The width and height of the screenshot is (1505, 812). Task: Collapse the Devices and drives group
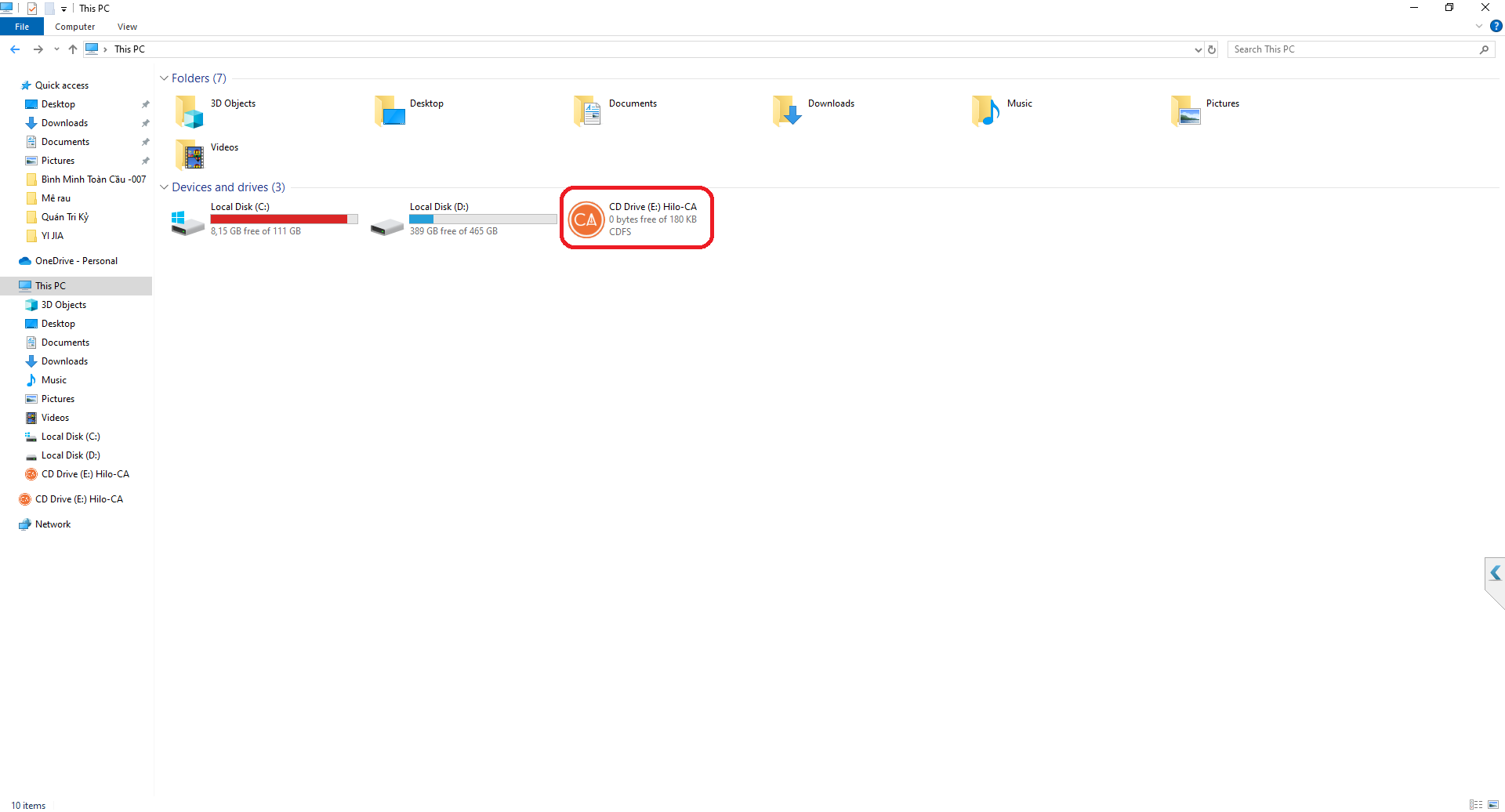click(x=164, y=187)
